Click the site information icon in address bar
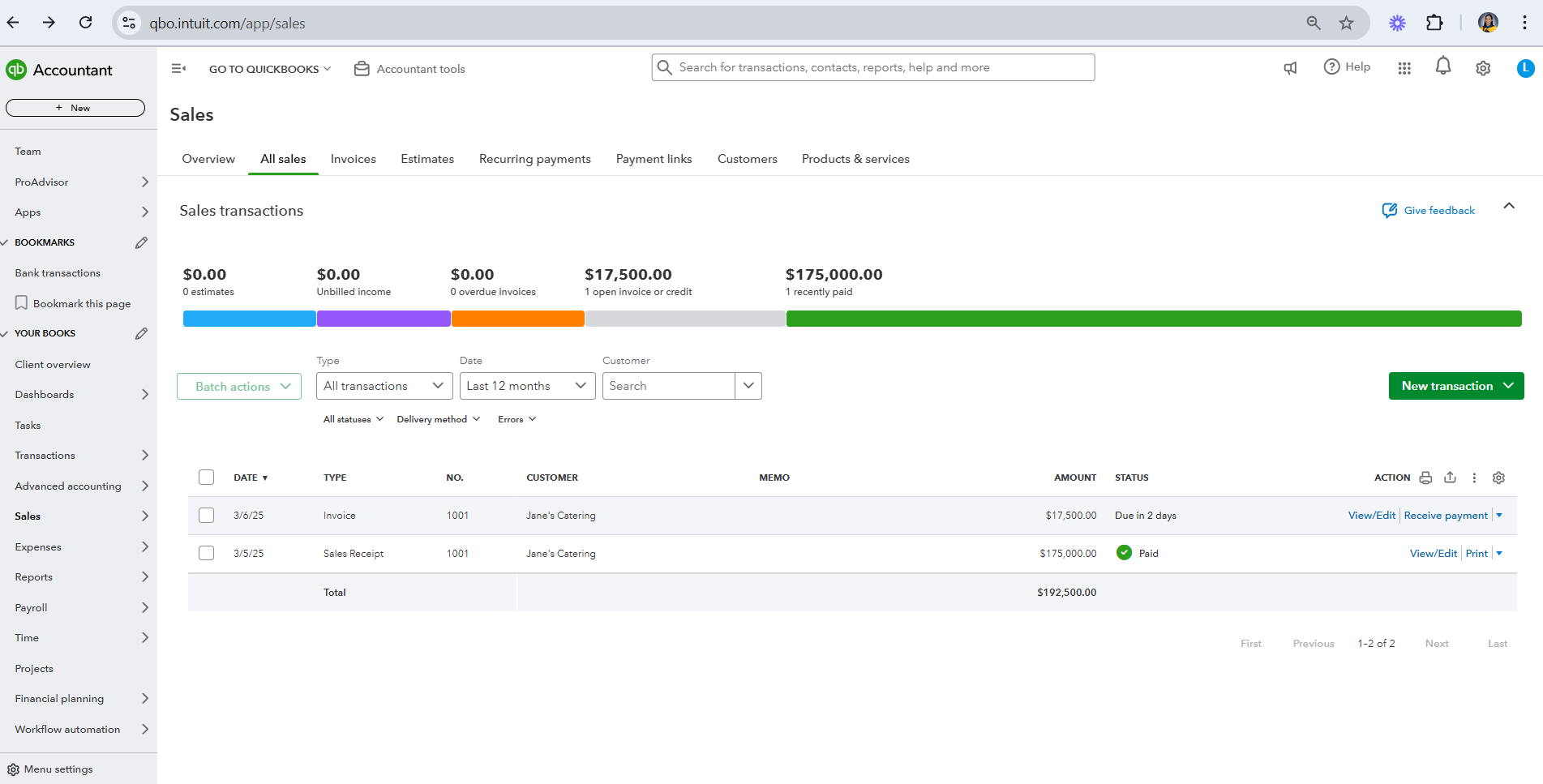 click(x=129, y=23)
